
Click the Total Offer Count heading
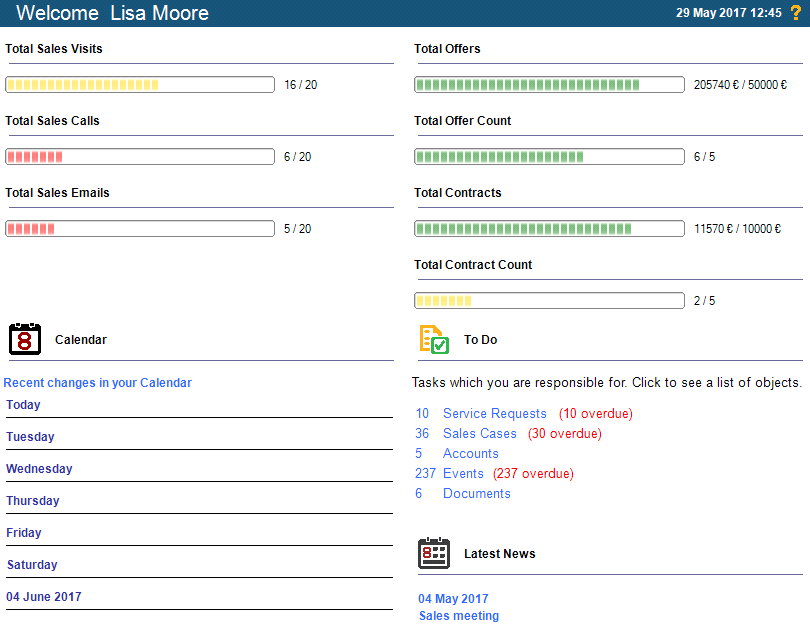click(462, 120)
